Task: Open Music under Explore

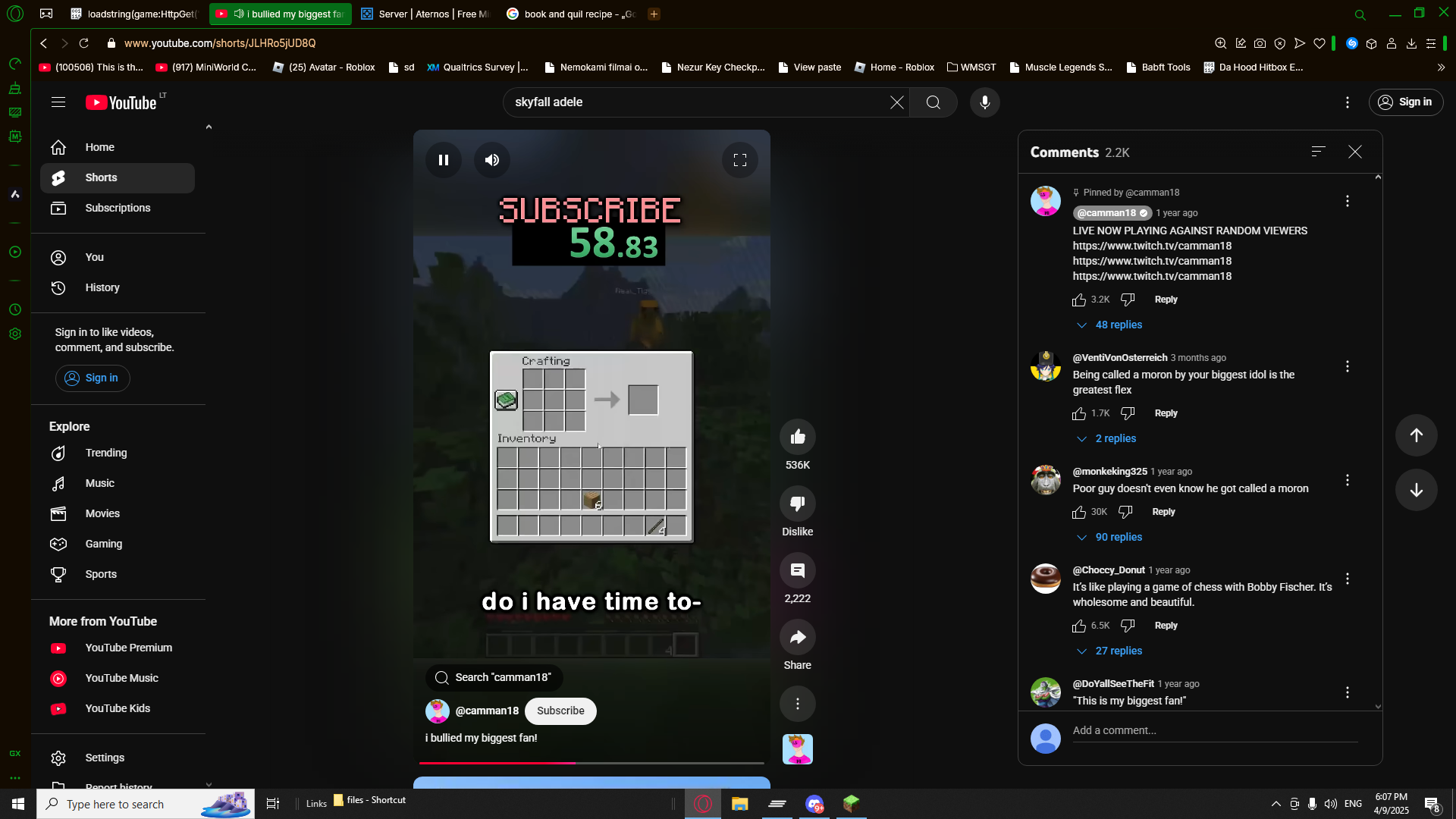Action: [x=118, y=484]
